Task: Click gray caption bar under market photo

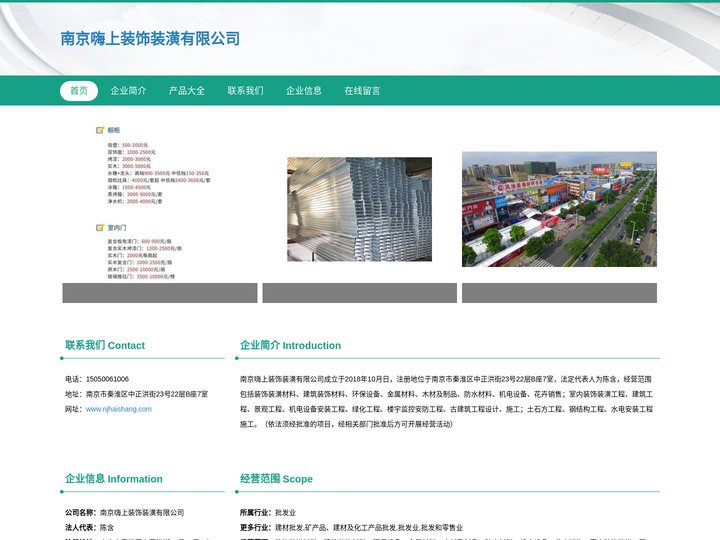Action: (x=559, y=293)
